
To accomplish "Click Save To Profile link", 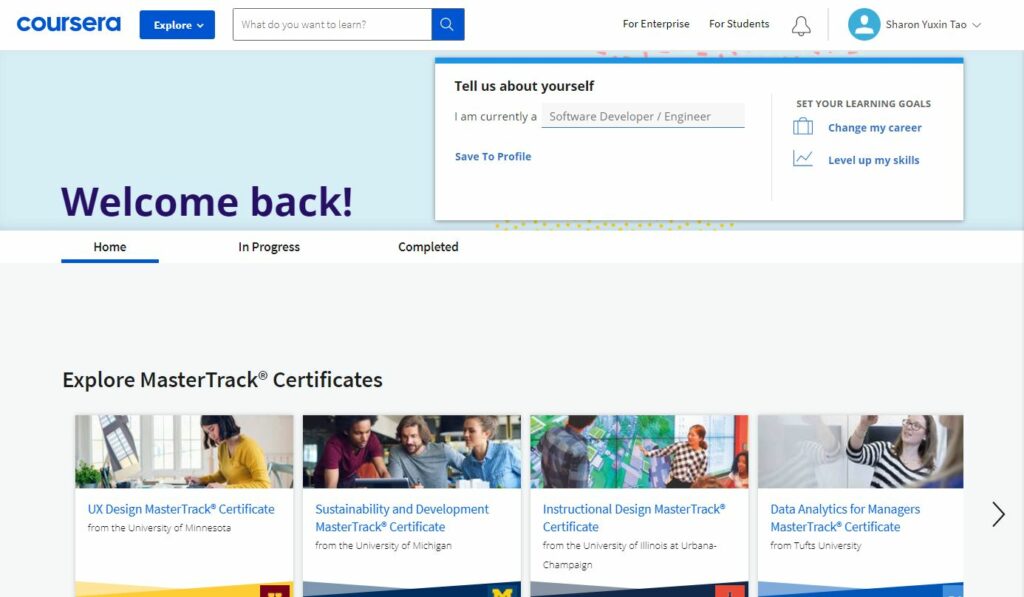I will [x=493, y=156].
